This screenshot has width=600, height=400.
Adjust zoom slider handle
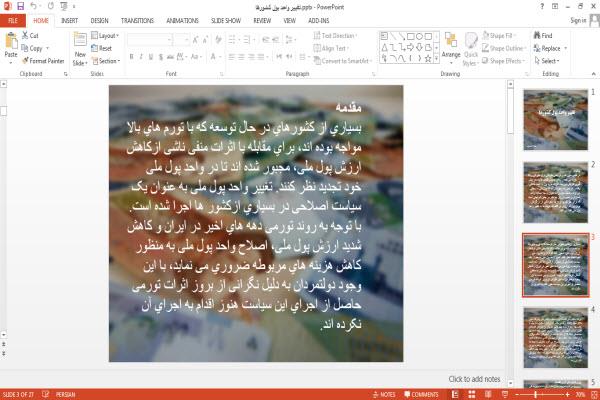coord(536,394)
